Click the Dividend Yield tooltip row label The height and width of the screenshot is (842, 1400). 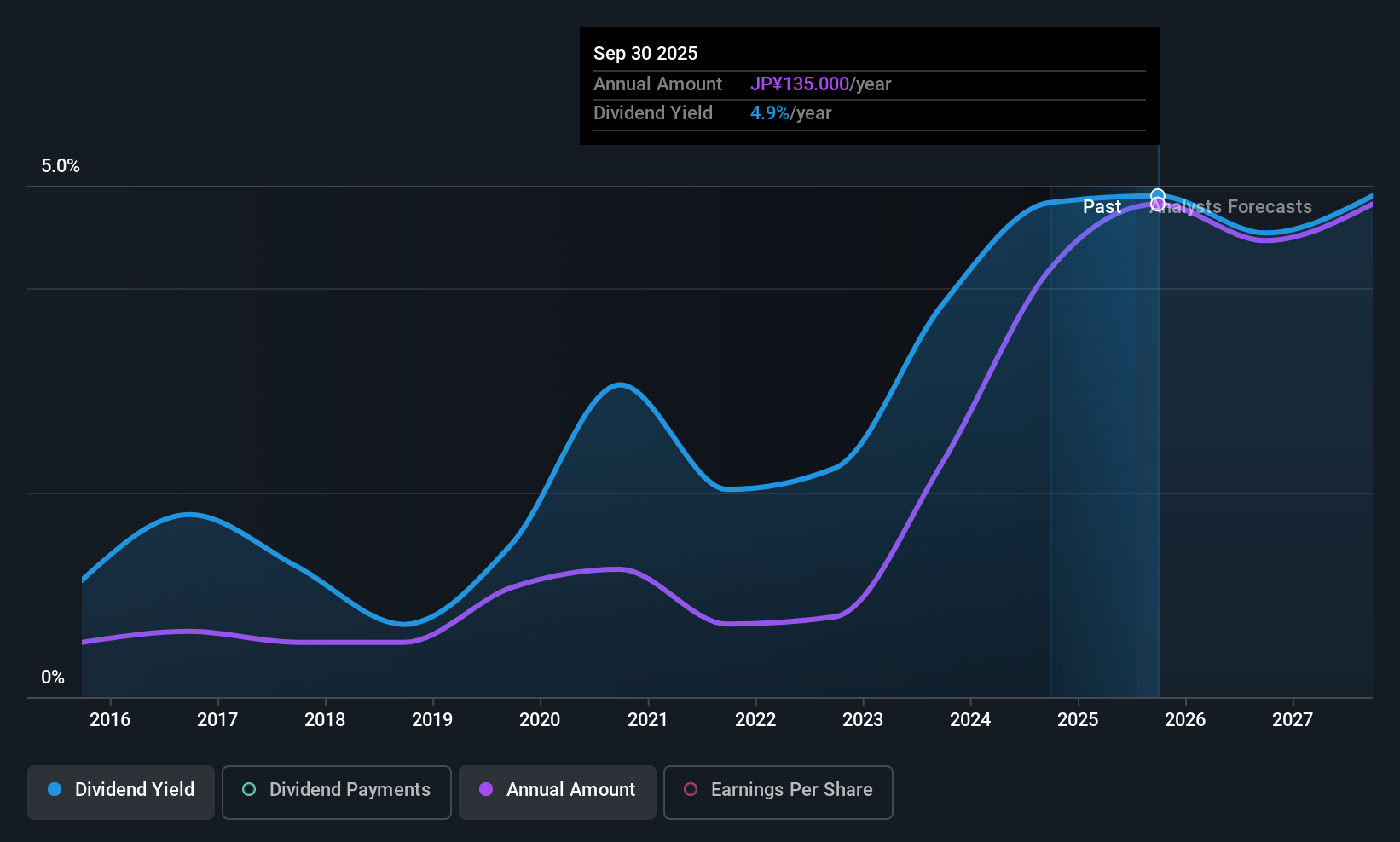click(653, 113)
